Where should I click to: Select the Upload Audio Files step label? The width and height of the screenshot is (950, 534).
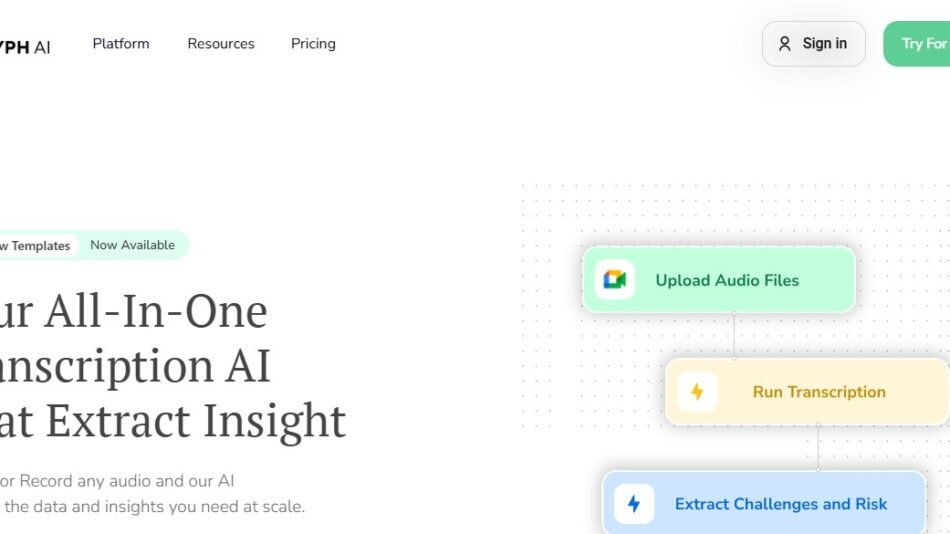[x=727, y=280]
